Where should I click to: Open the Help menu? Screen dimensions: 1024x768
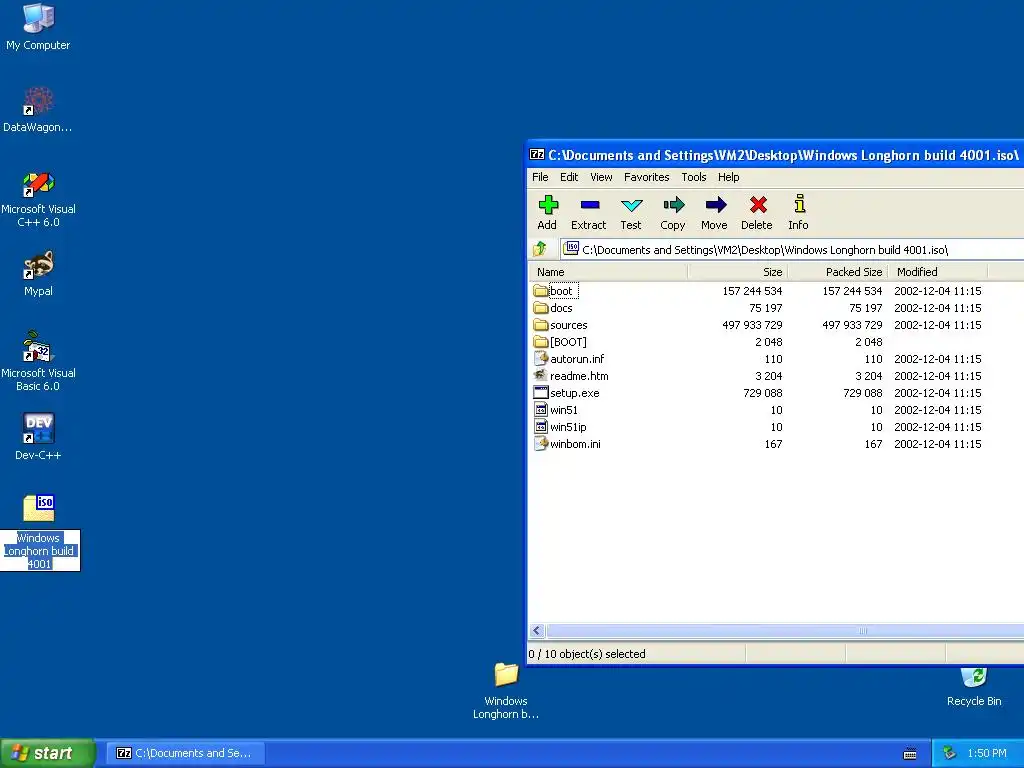click(x=728, y=177)
